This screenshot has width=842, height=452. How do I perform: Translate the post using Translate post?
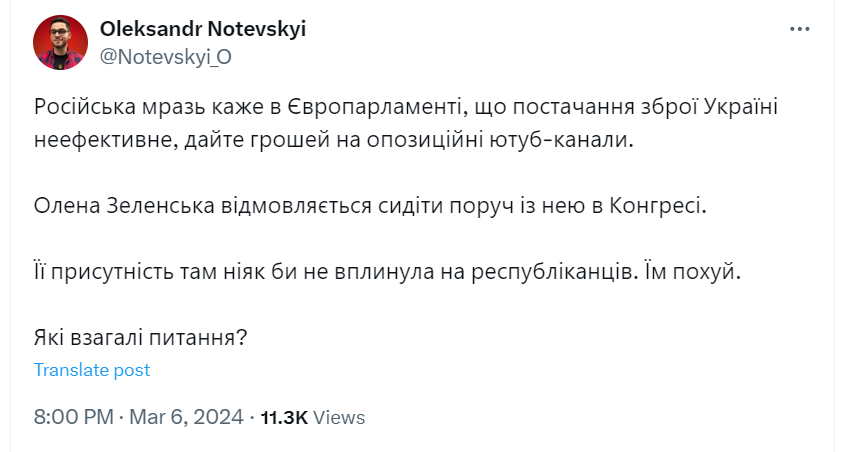92,370
